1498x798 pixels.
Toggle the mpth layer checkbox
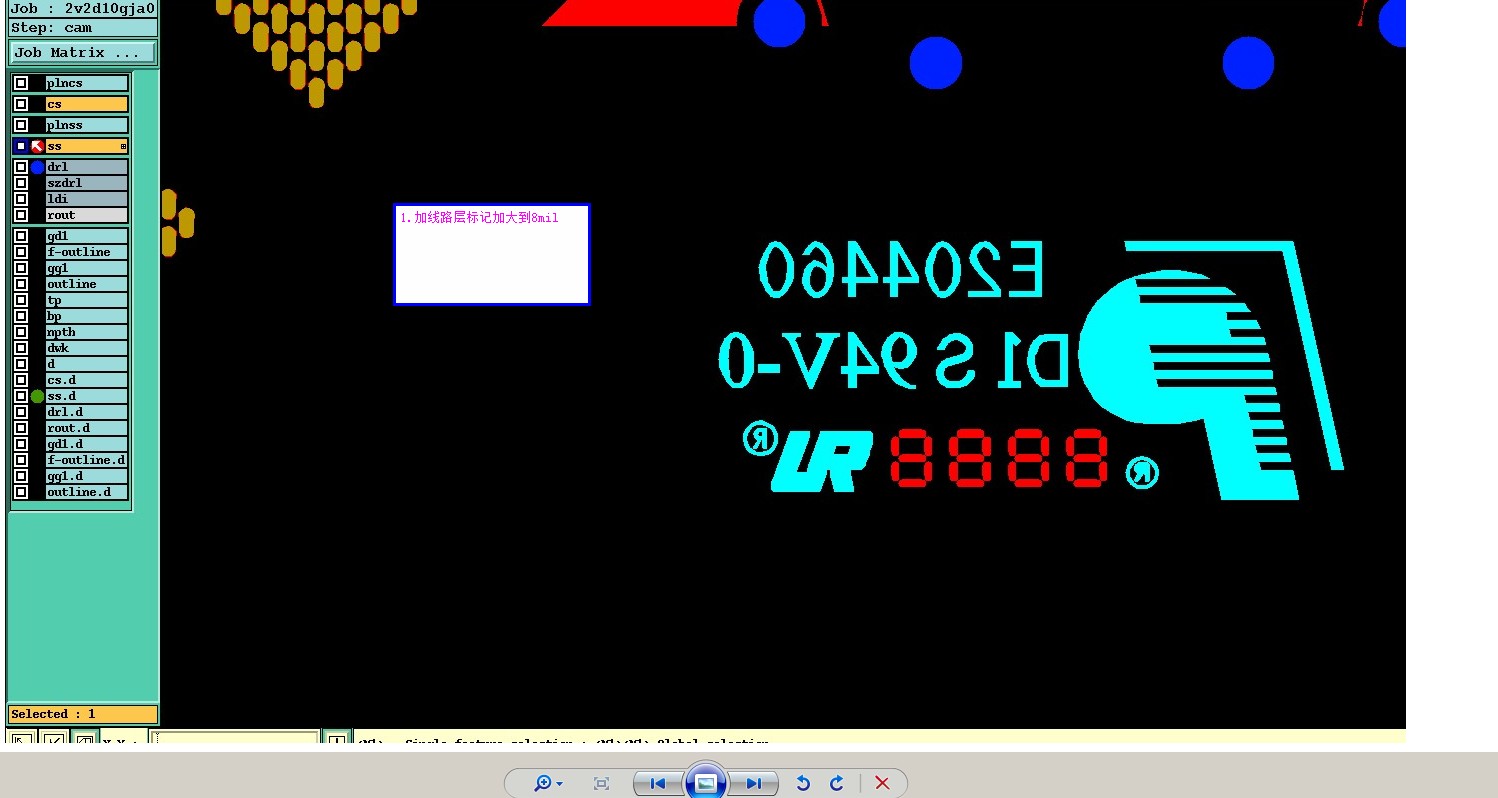coord(21,332)
